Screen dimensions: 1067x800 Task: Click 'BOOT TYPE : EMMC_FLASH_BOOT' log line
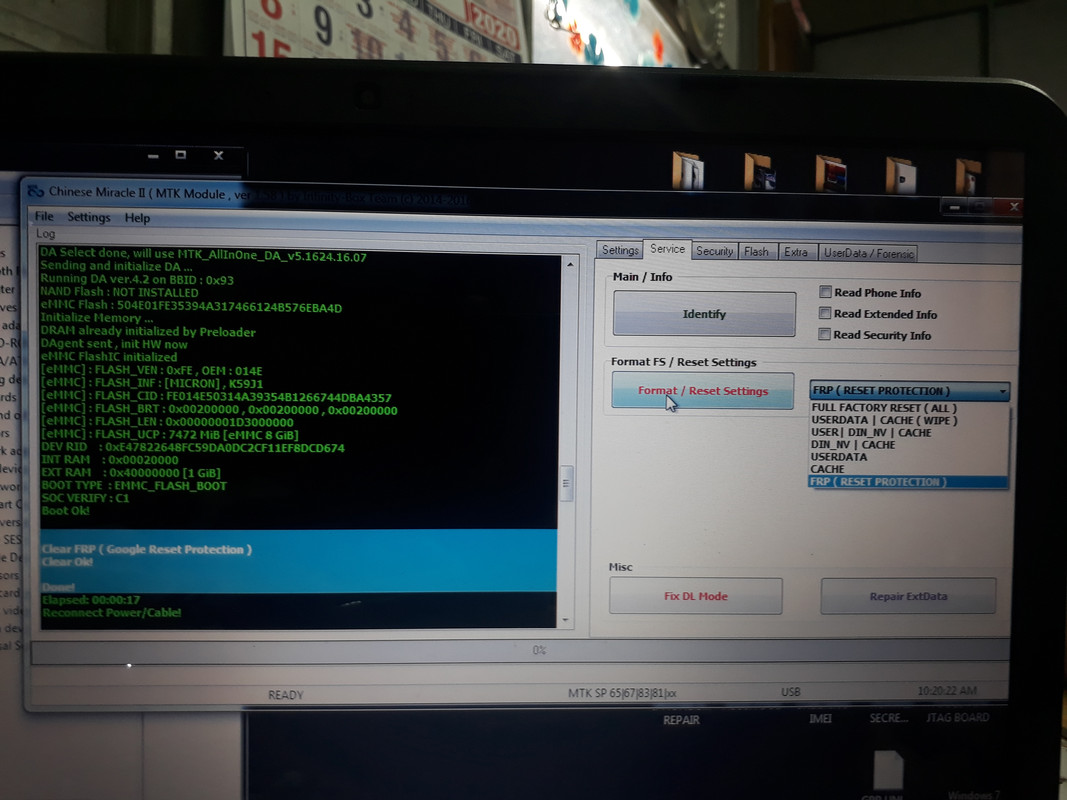(x=133, y=486)
